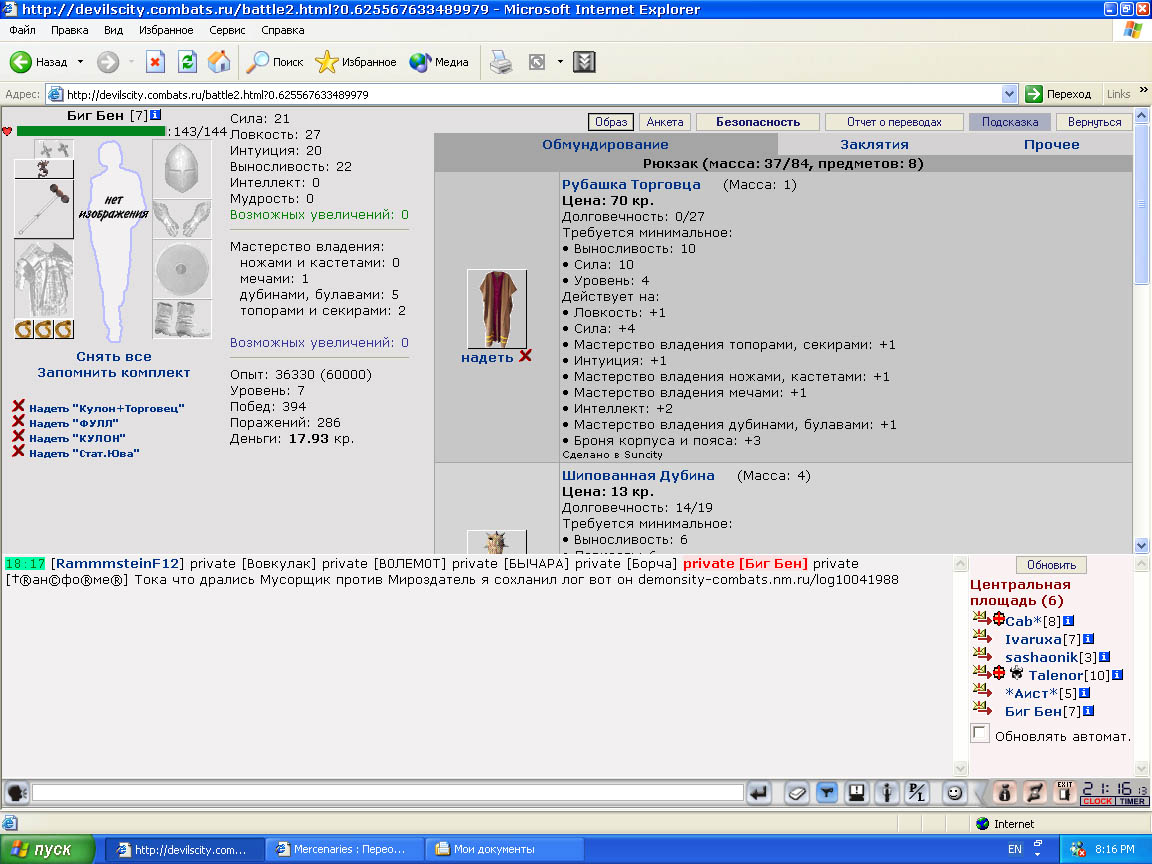Click the Снять все link
This screenshot has height=864, width=1152.
pyautogui.click(x=114, y=356)
